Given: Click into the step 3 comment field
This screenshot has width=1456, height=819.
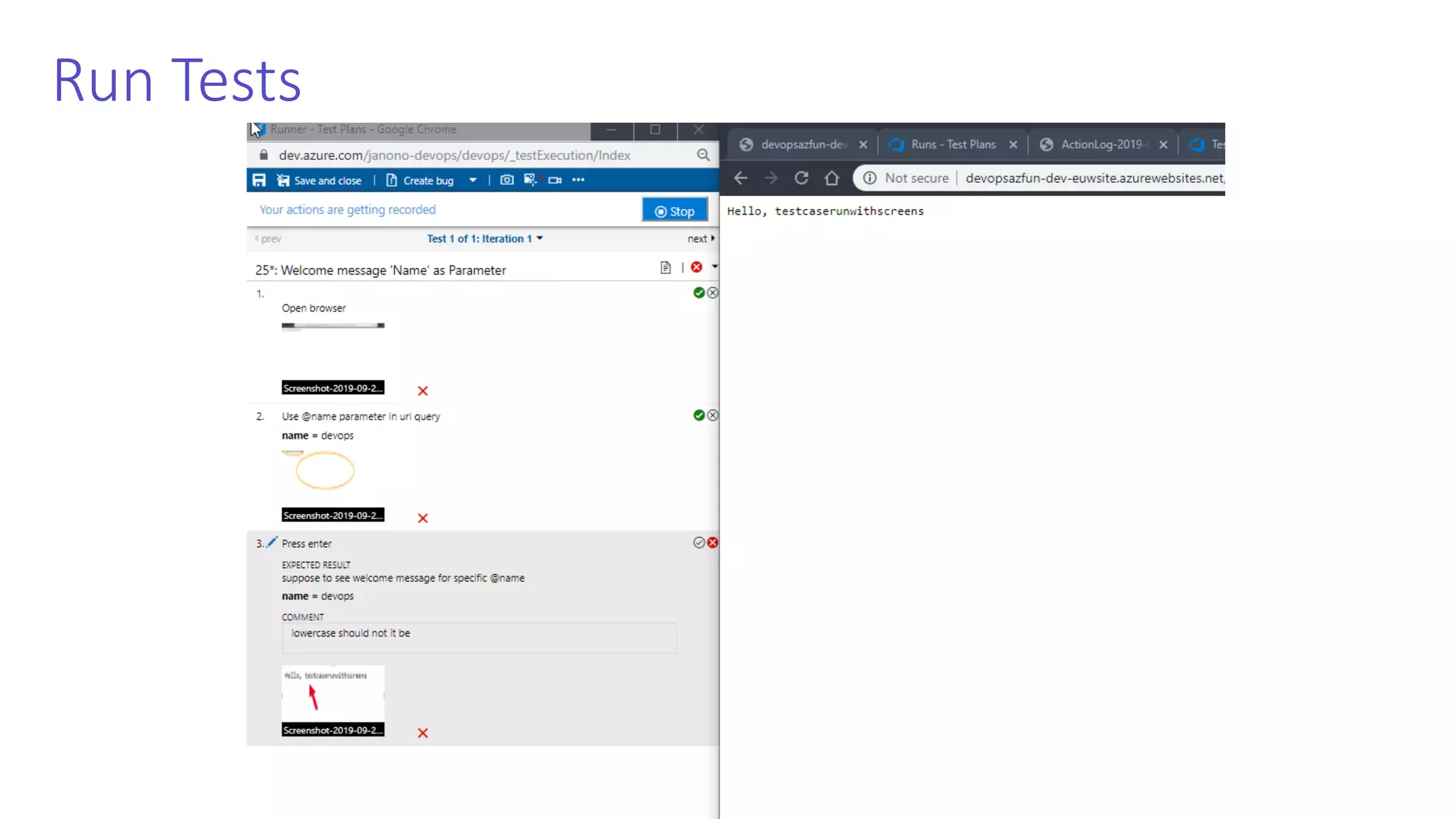Looking at the screenshot, I should (478, 638).
